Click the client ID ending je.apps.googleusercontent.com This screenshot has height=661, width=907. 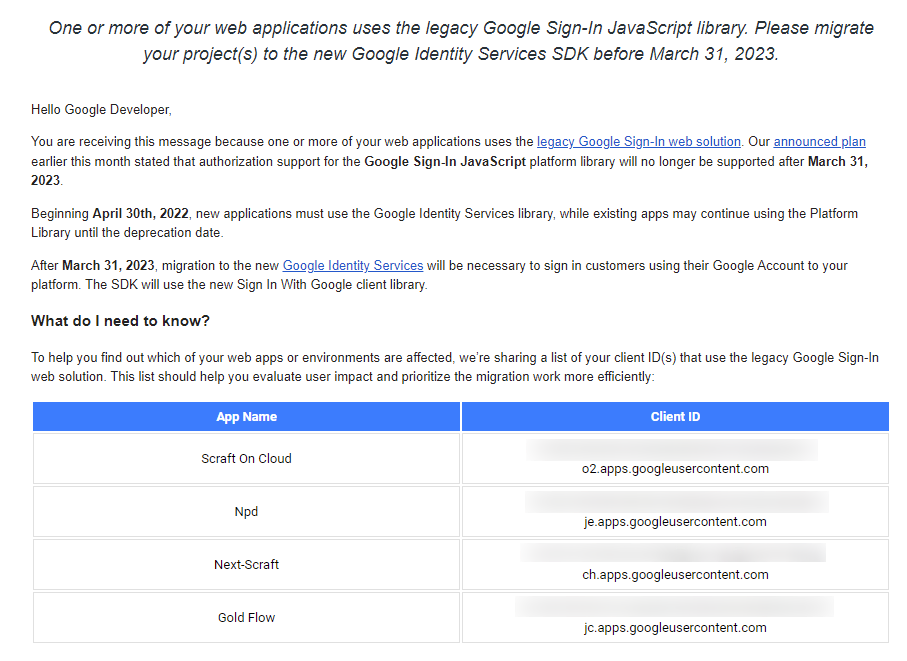pyautogui.click(x=675, y=521)
